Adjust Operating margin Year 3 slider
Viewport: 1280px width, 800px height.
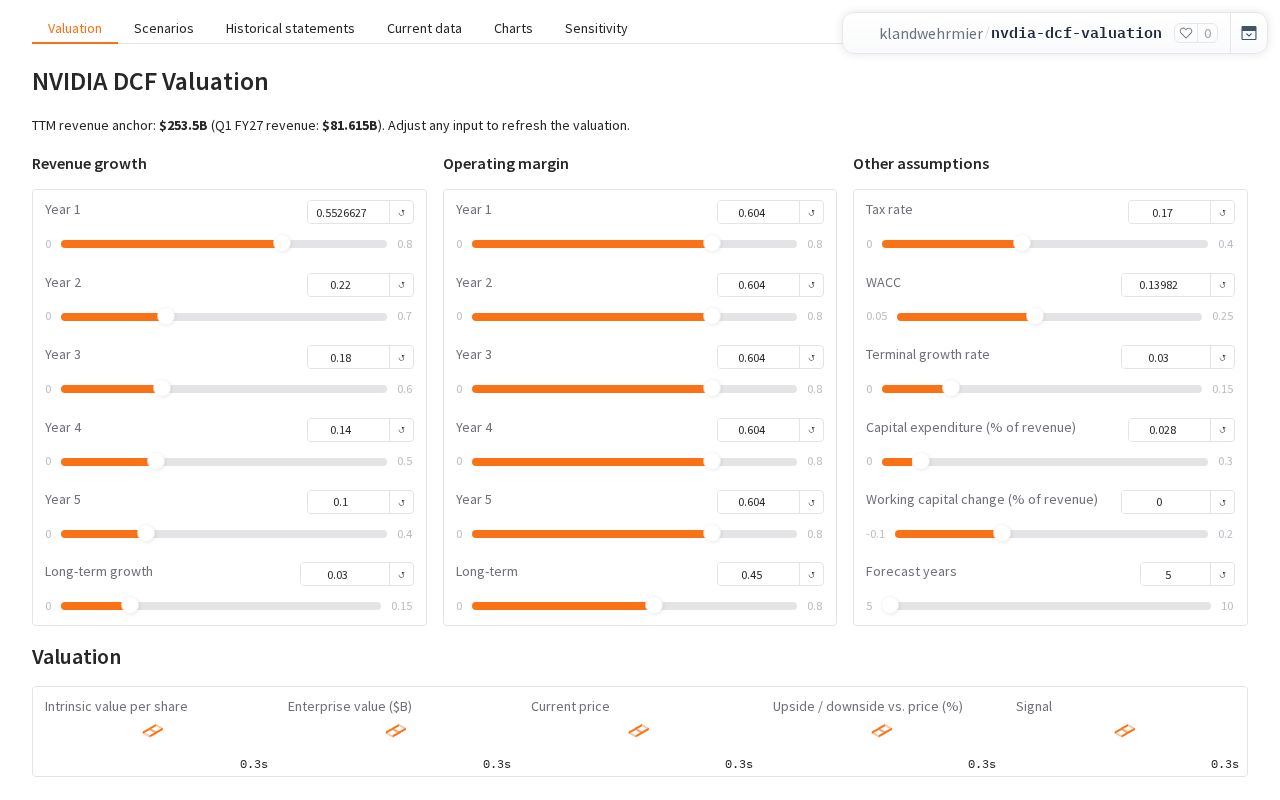click(x=634, y=389)
